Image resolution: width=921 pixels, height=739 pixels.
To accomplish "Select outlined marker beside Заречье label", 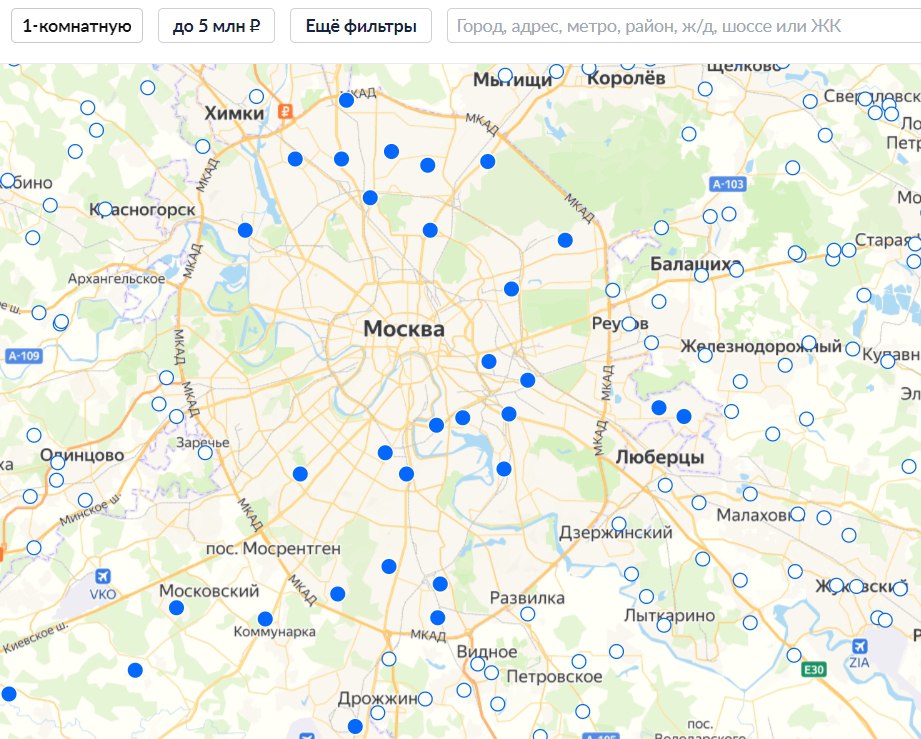I will [205, 452].
